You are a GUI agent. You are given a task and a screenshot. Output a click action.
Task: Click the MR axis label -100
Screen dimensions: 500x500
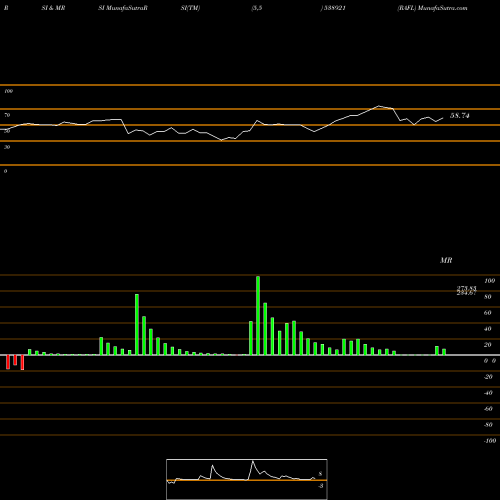click(x=490, y=441)
